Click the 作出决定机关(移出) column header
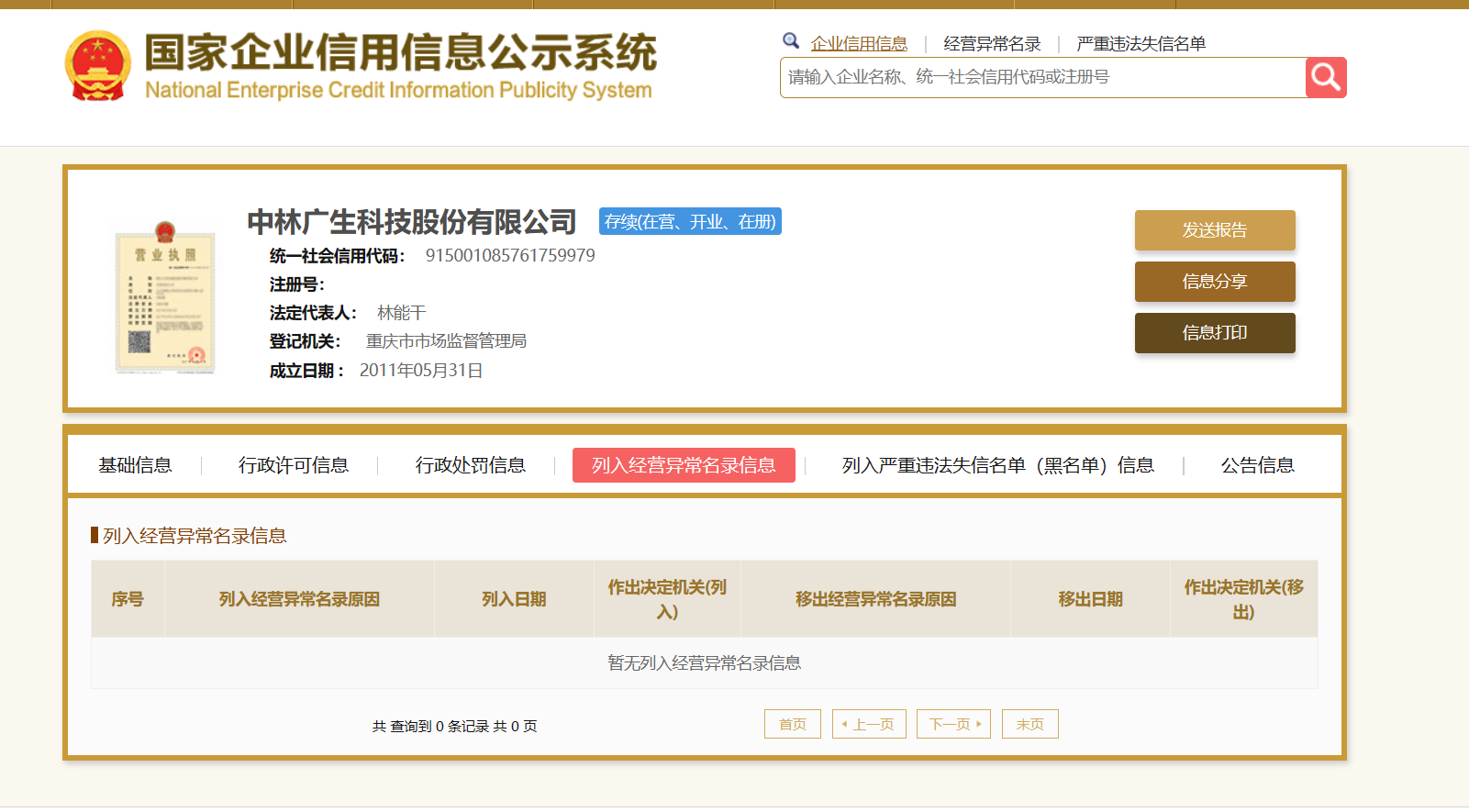1469x812 pixels. (x=1244, y=599)
